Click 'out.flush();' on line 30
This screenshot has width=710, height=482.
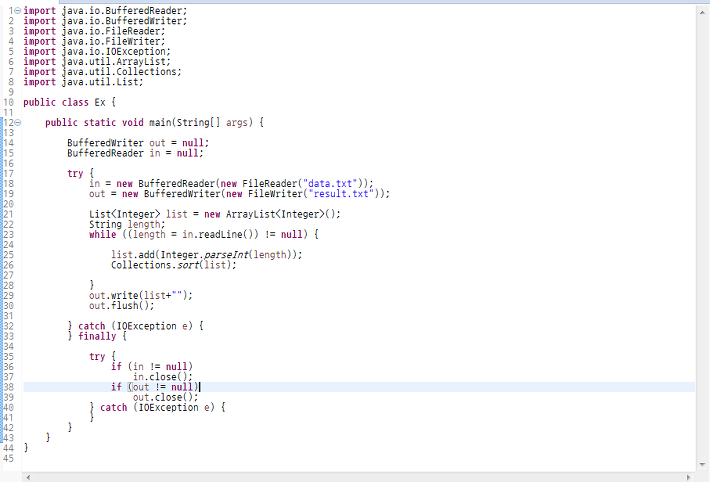(122, 306)
